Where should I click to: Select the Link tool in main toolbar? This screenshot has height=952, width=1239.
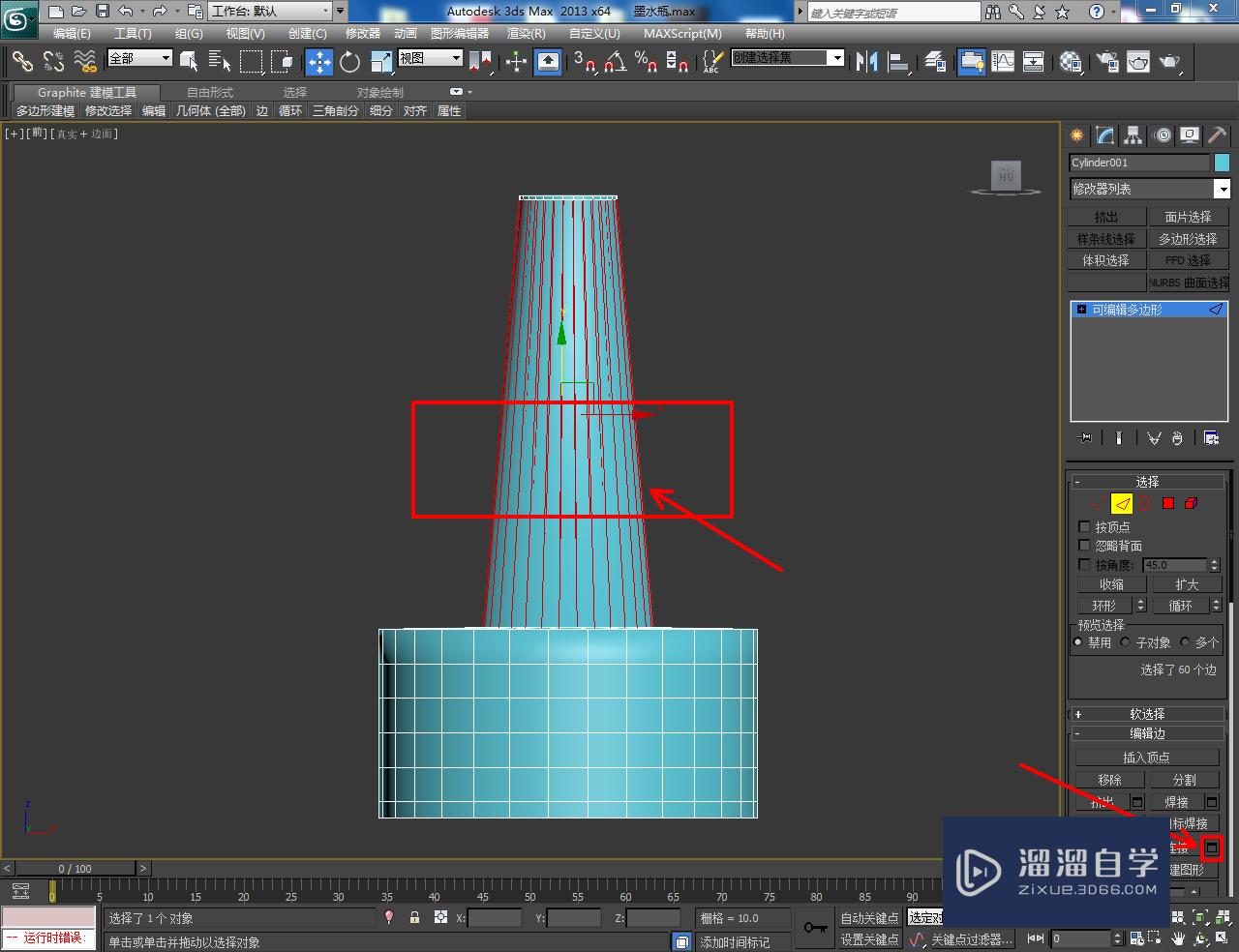(22, 62)
